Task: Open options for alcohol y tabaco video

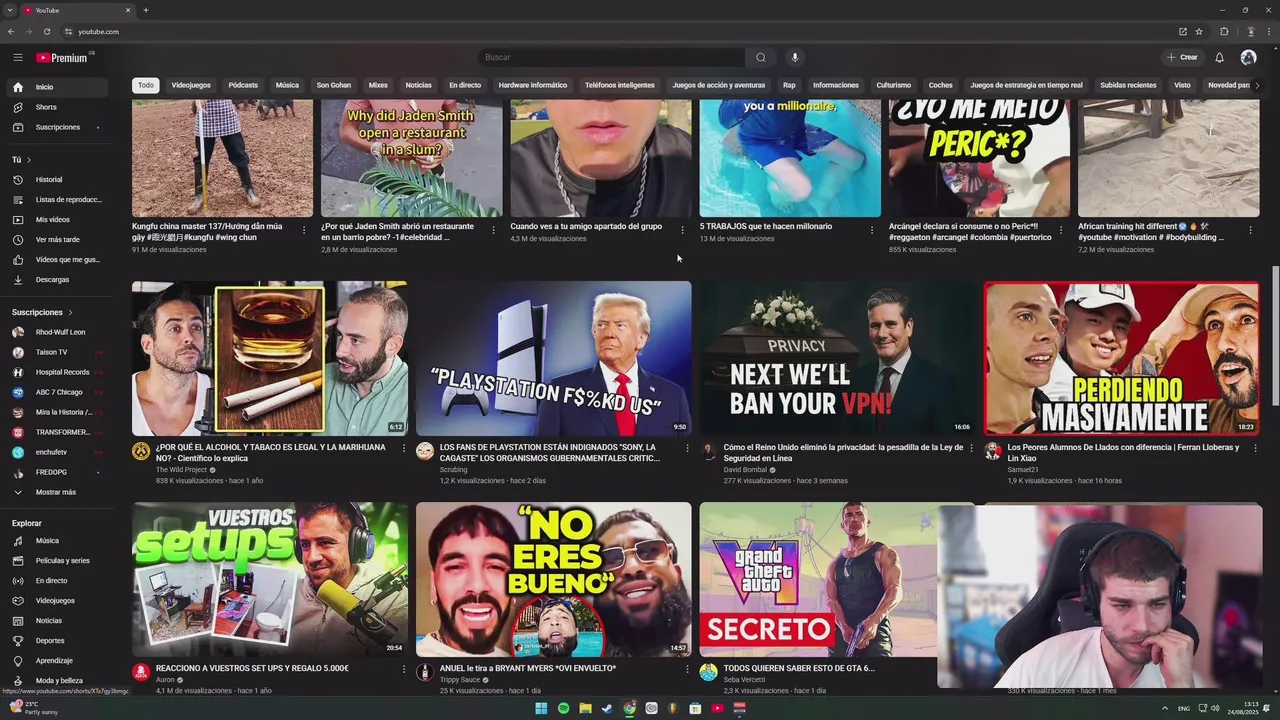Action: [404, 448]
